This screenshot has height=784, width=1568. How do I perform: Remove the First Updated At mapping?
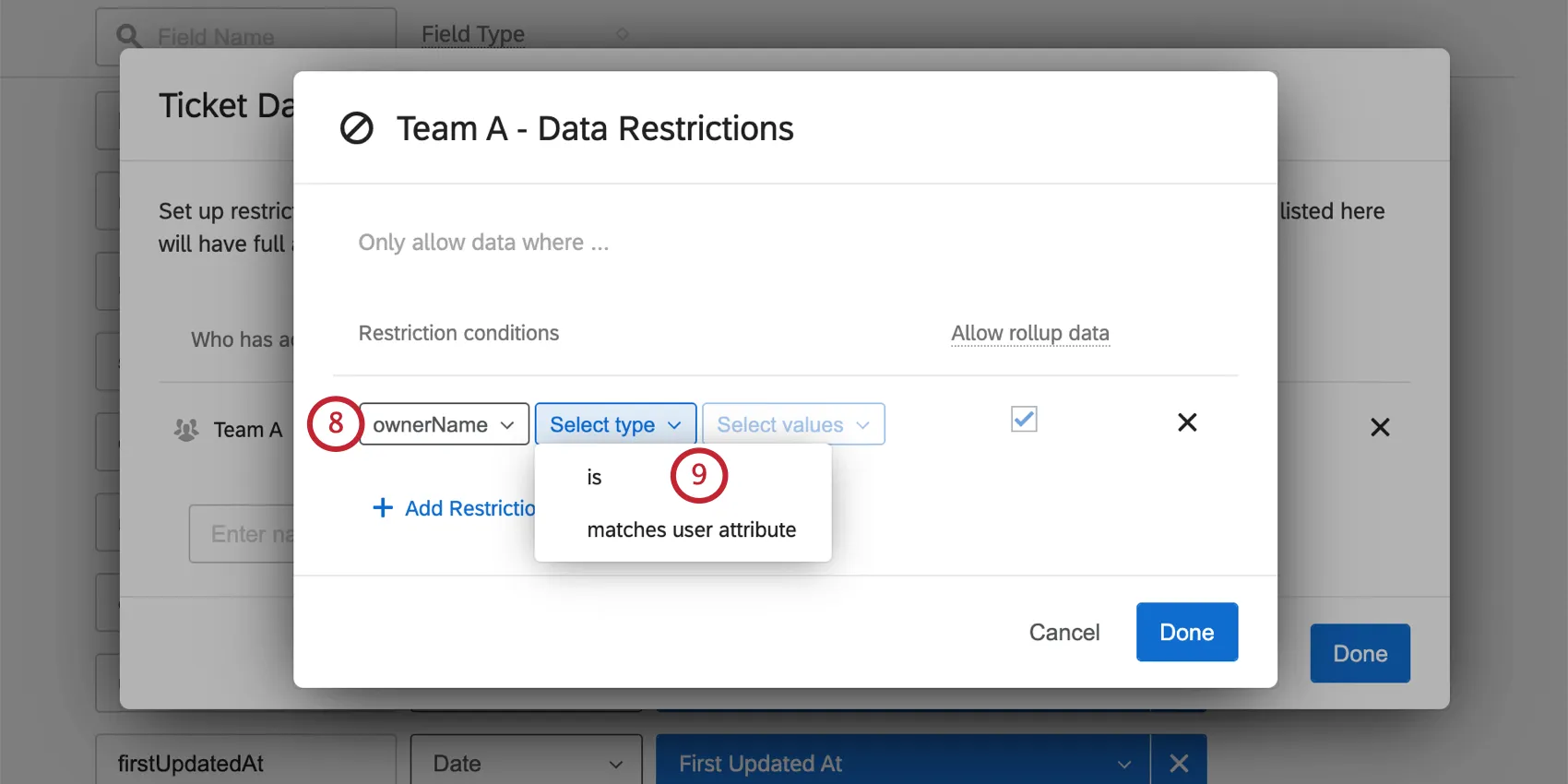[1179, 763]
